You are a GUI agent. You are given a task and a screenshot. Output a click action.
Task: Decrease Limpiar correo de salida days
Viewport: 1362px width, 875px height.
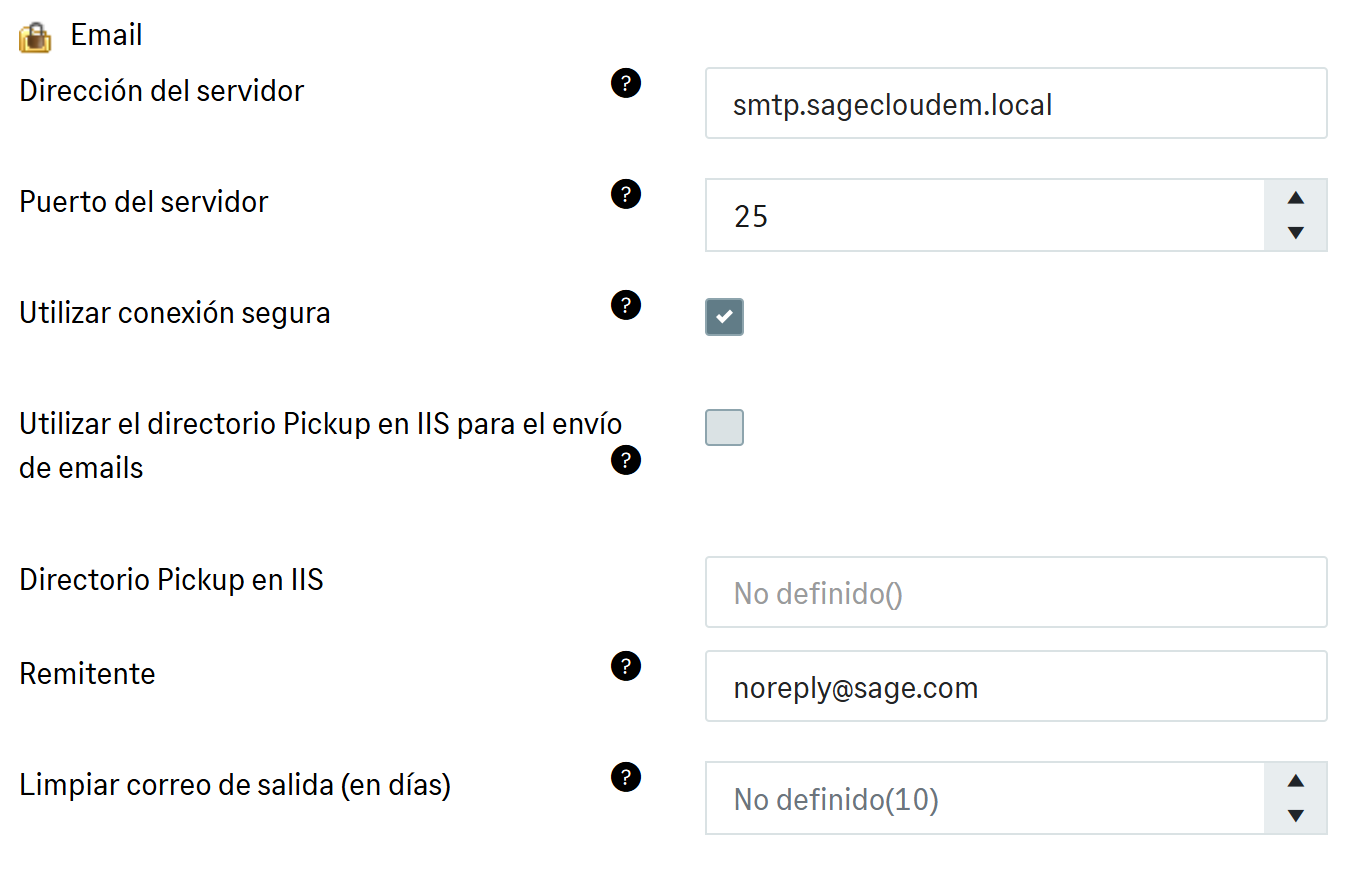[1296, 816]
